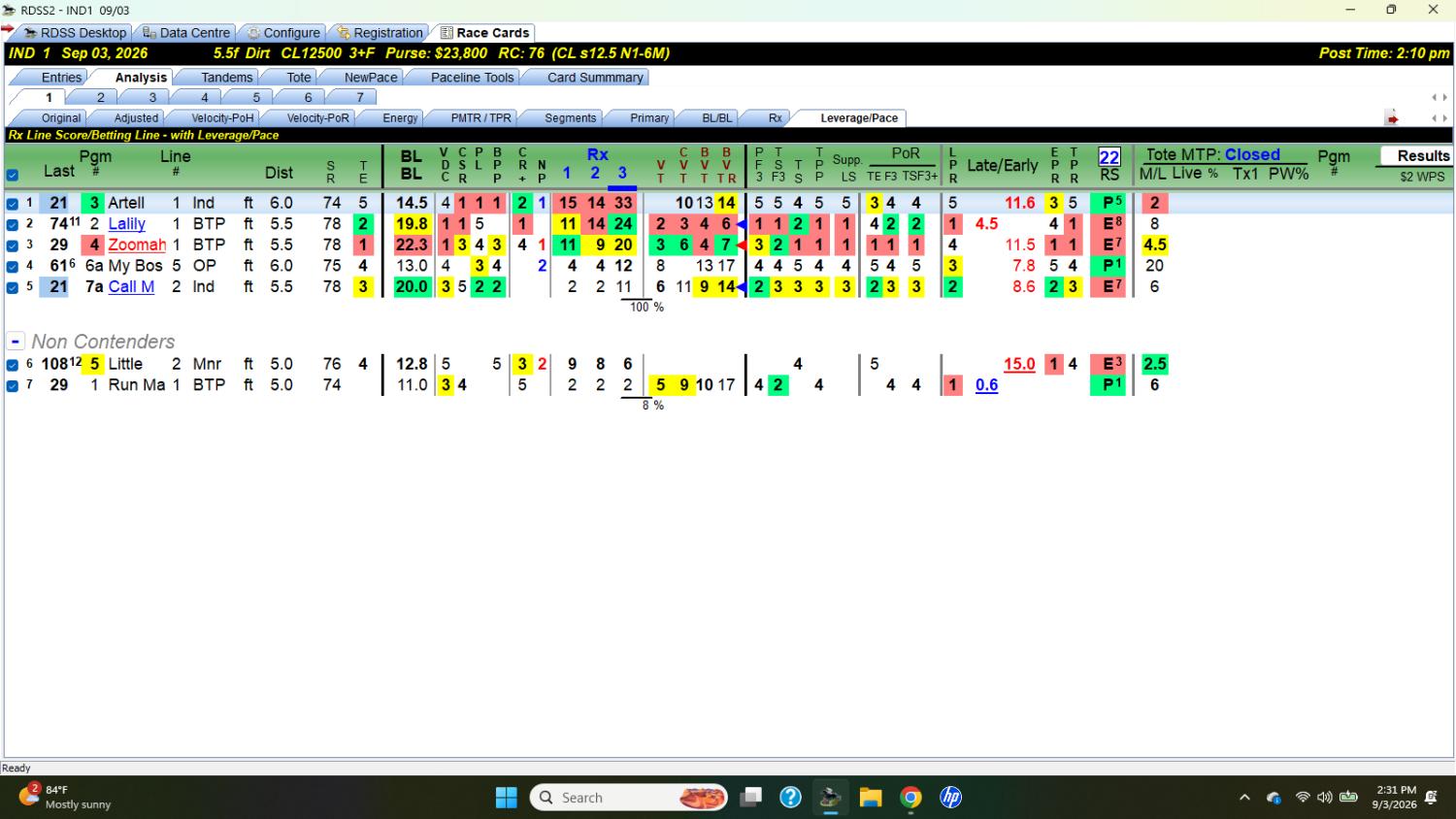Open the Data Centre tab
This screenshot has width=1456, height=819.
click(185, 33)
